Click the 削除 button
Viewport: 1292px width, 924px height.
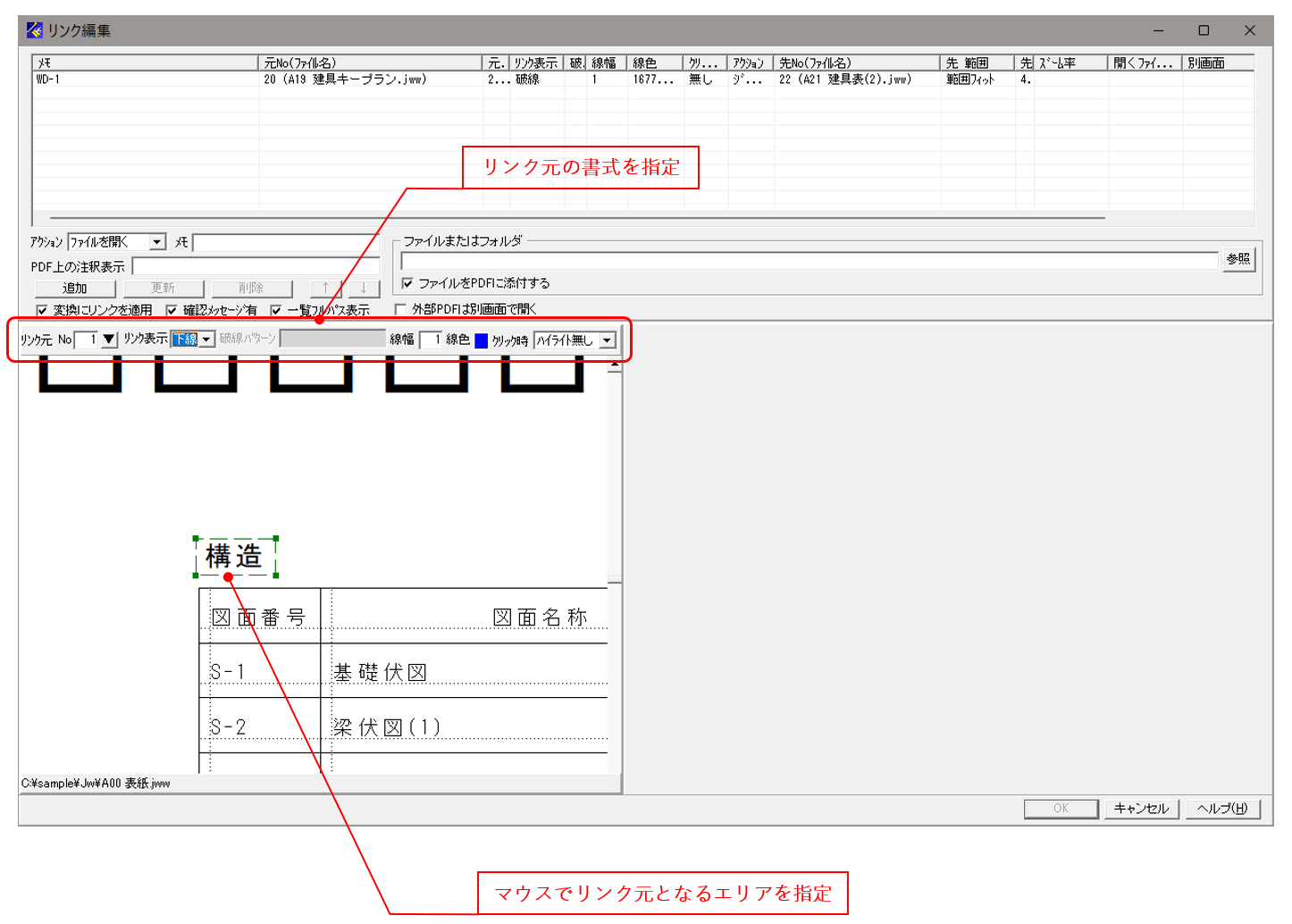tap(251, 288)
